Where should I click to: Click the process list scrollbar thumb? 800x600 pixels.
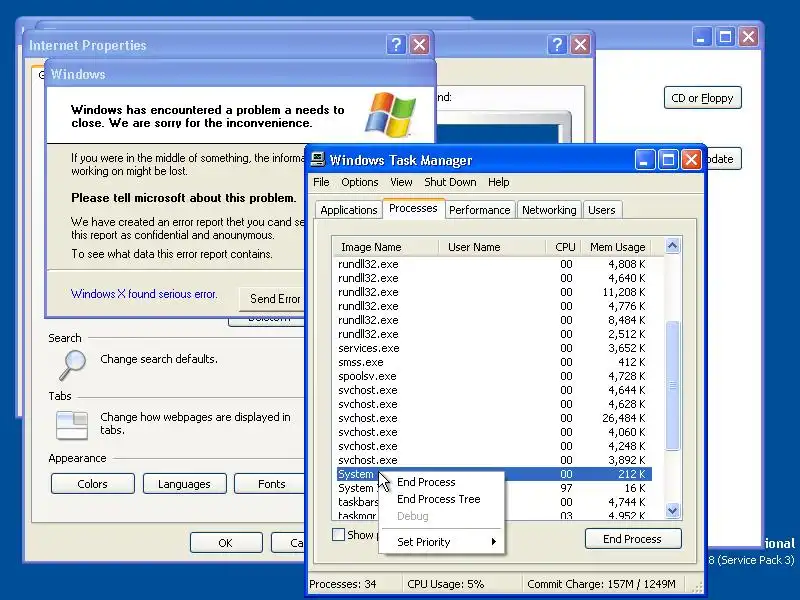point(672,386)
